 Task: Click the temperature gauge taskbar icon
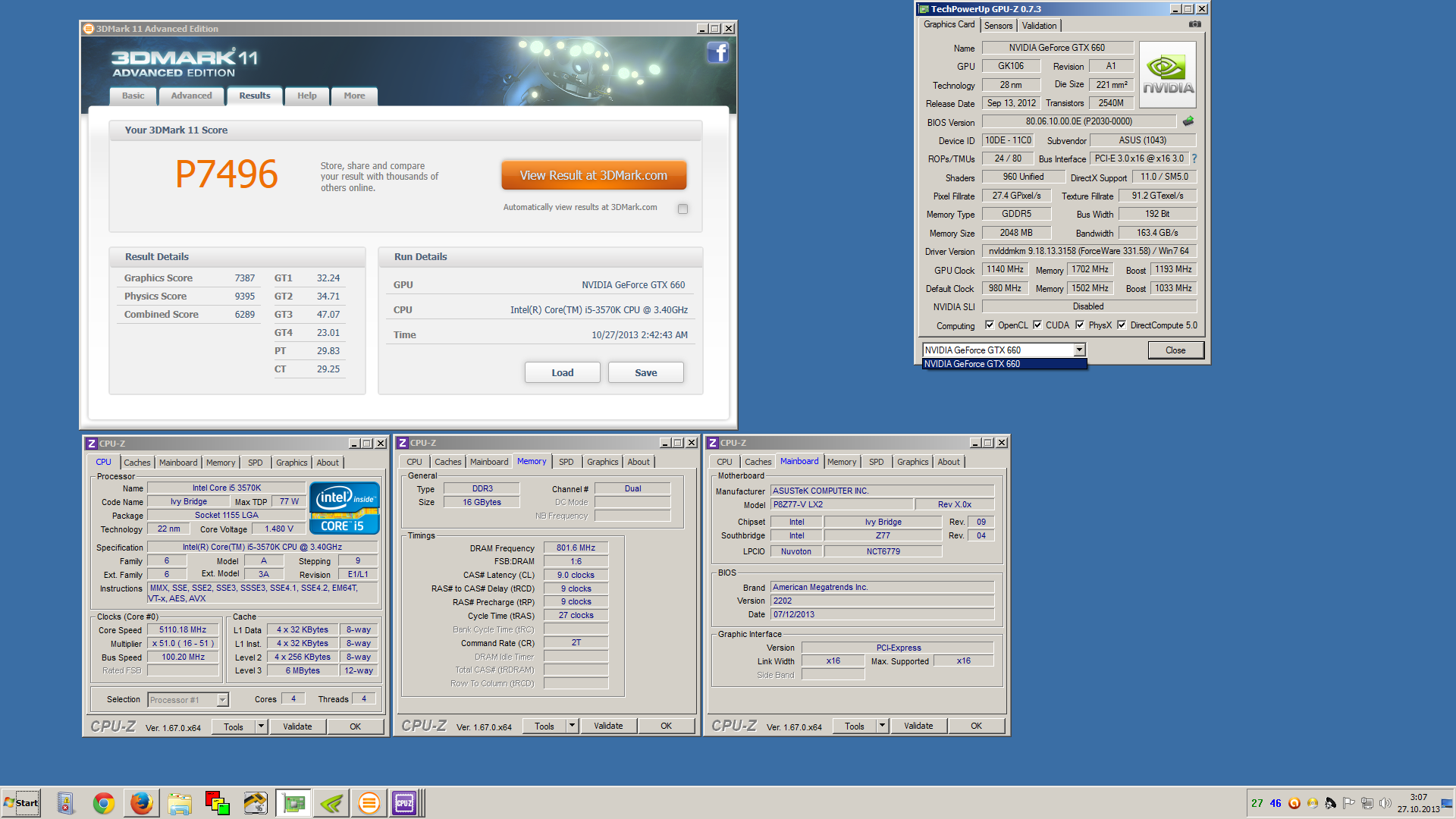(x=256, y=803)
